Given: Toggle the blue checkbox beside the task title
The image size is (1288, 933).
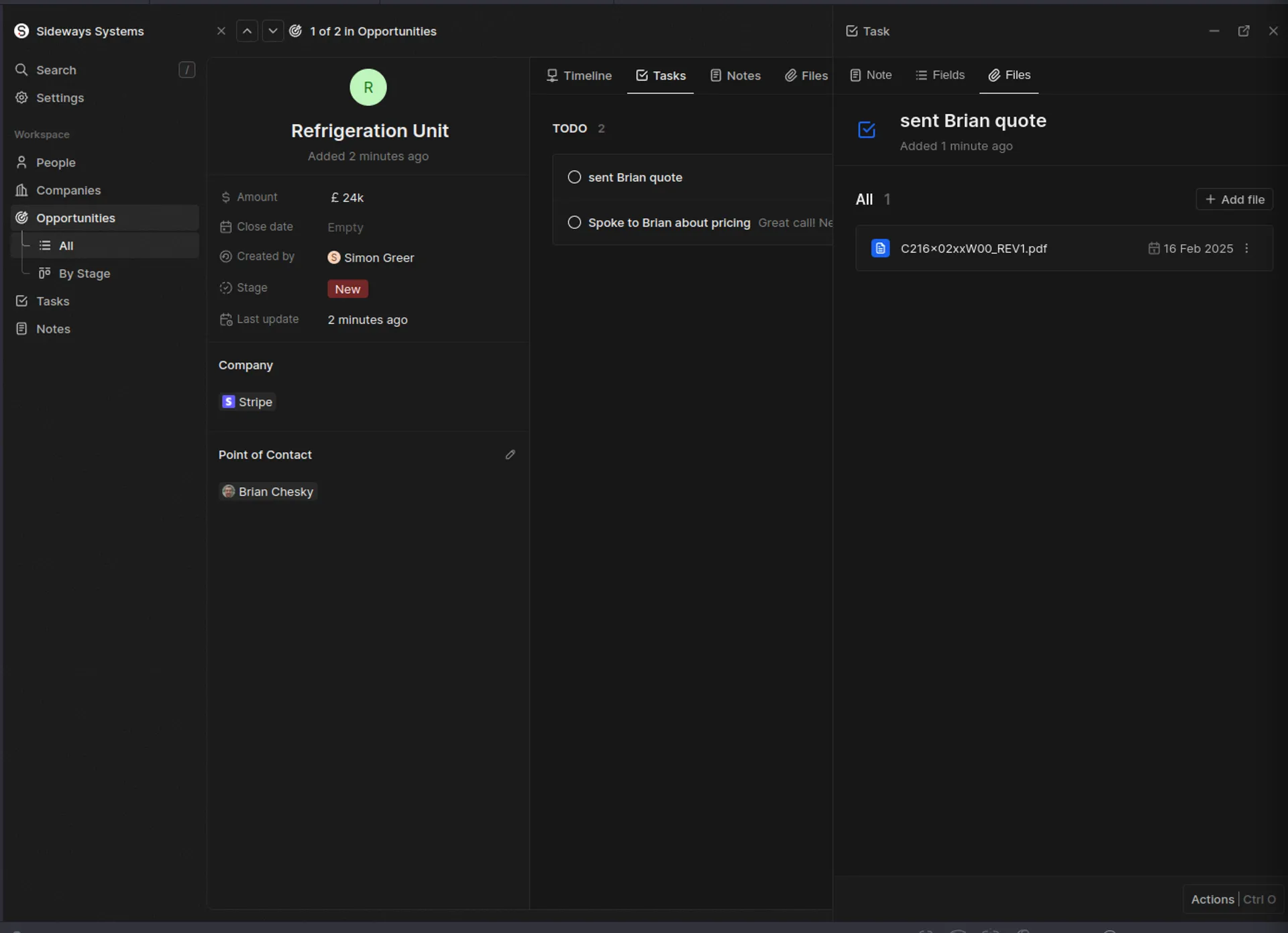Looking at the screenshot, I should [866, 129].
